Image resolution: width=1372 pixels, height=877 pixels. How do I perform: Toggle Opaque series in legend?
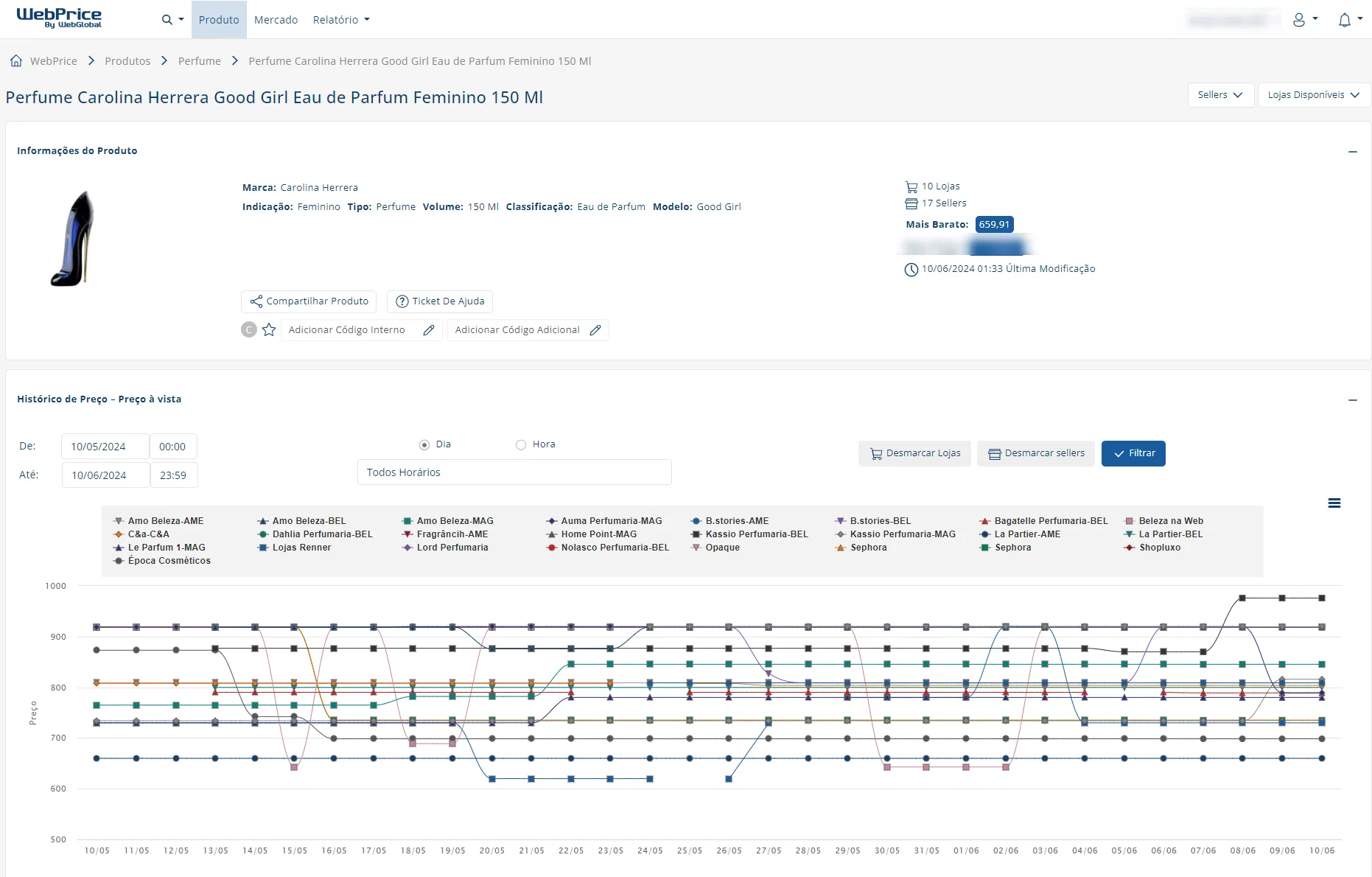(715, 548)
